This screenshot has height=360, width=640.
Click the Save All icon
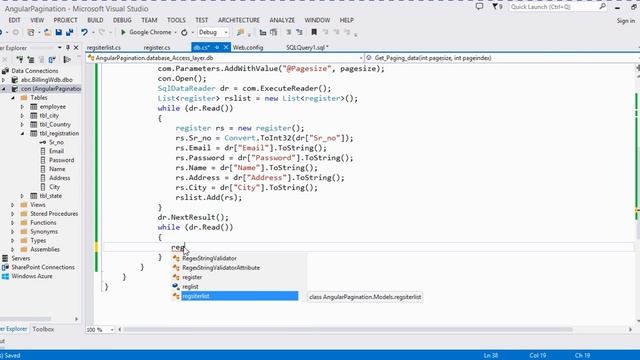[70, 32]
